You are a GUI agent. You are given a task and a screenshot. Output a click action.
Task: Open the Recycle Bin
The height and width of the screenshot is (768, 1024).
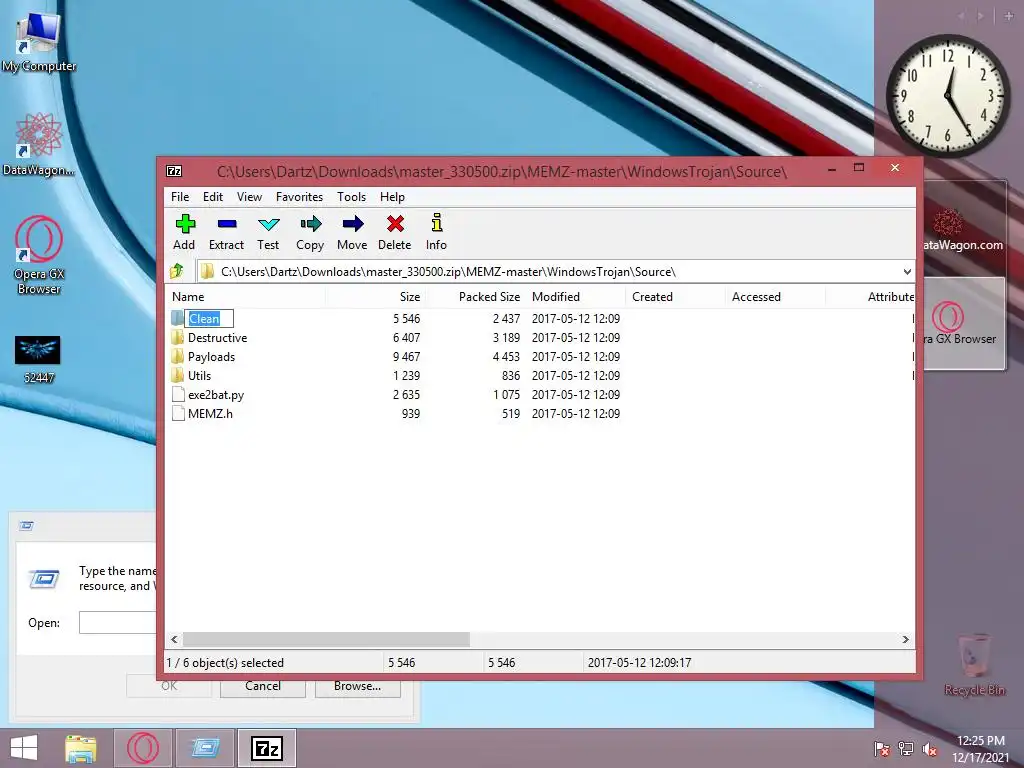(974, 664)
